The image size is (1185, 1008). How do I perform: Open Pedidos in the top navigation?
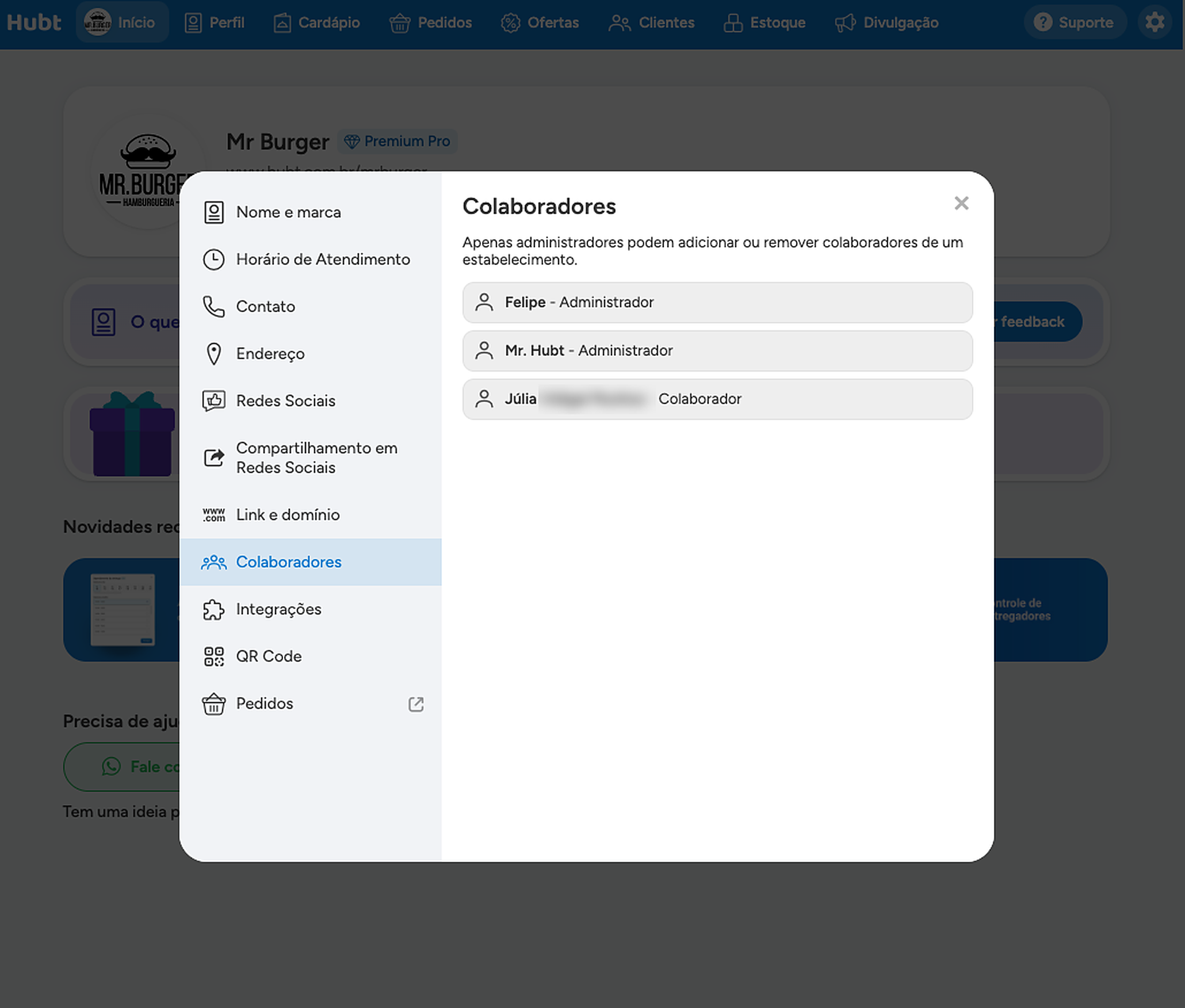point(430,23)
